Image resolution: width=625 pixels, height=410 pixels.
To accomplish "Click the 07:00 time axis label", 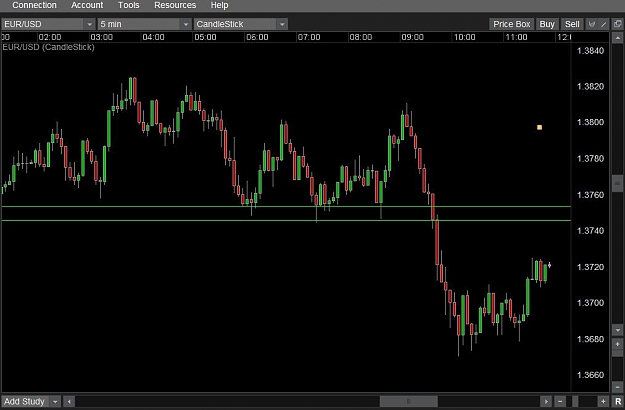I will click(309, 37).
